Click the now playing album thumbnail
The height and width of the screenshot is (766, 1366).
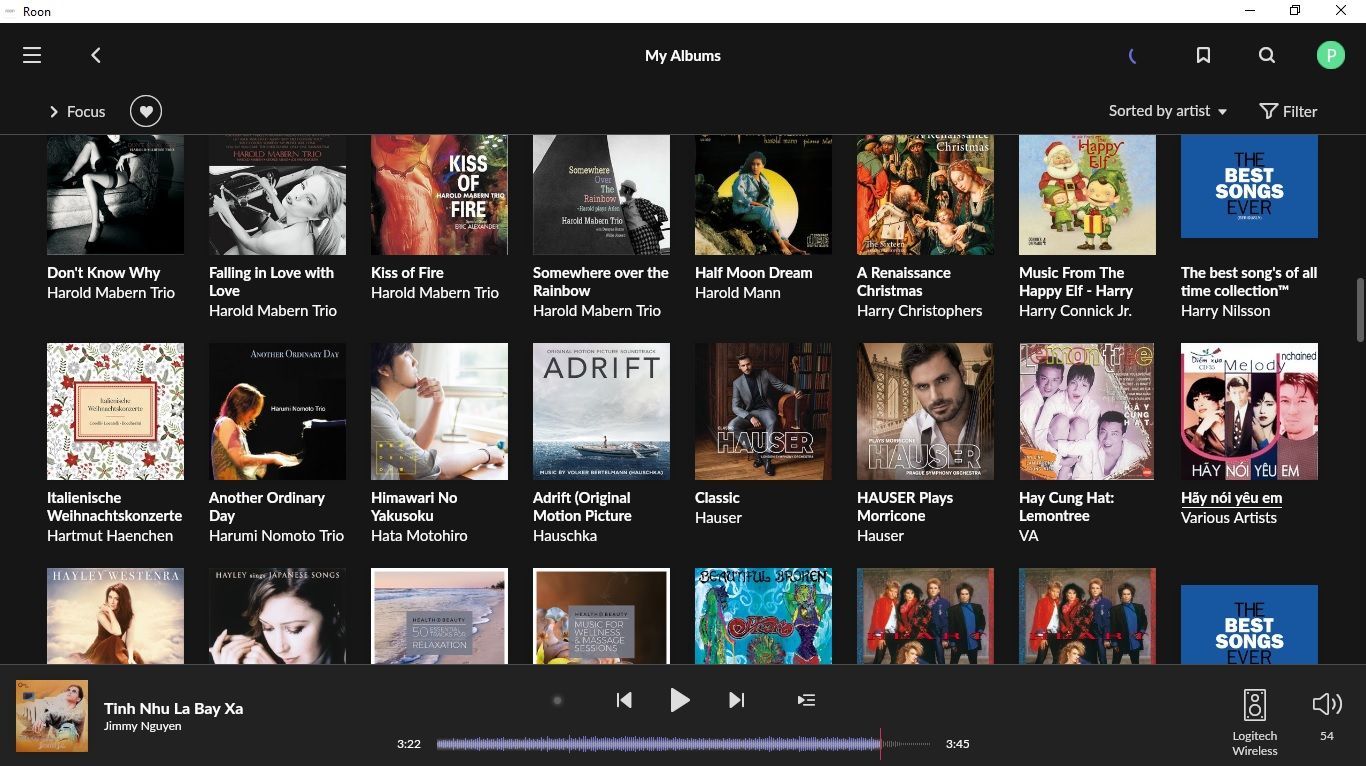coord(52,716)
